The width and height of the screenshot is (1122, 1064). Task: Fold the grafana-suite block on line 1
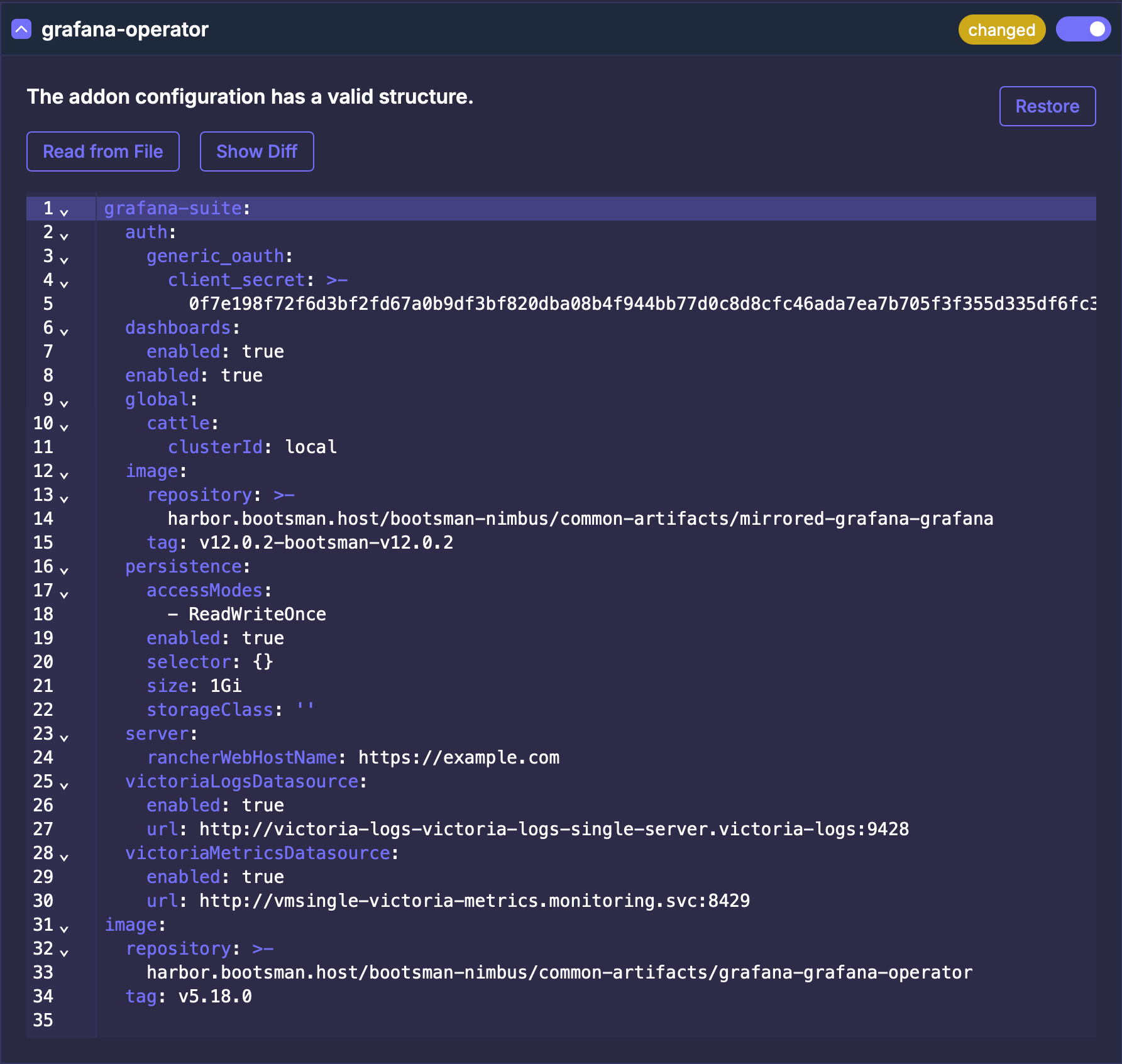64,212
